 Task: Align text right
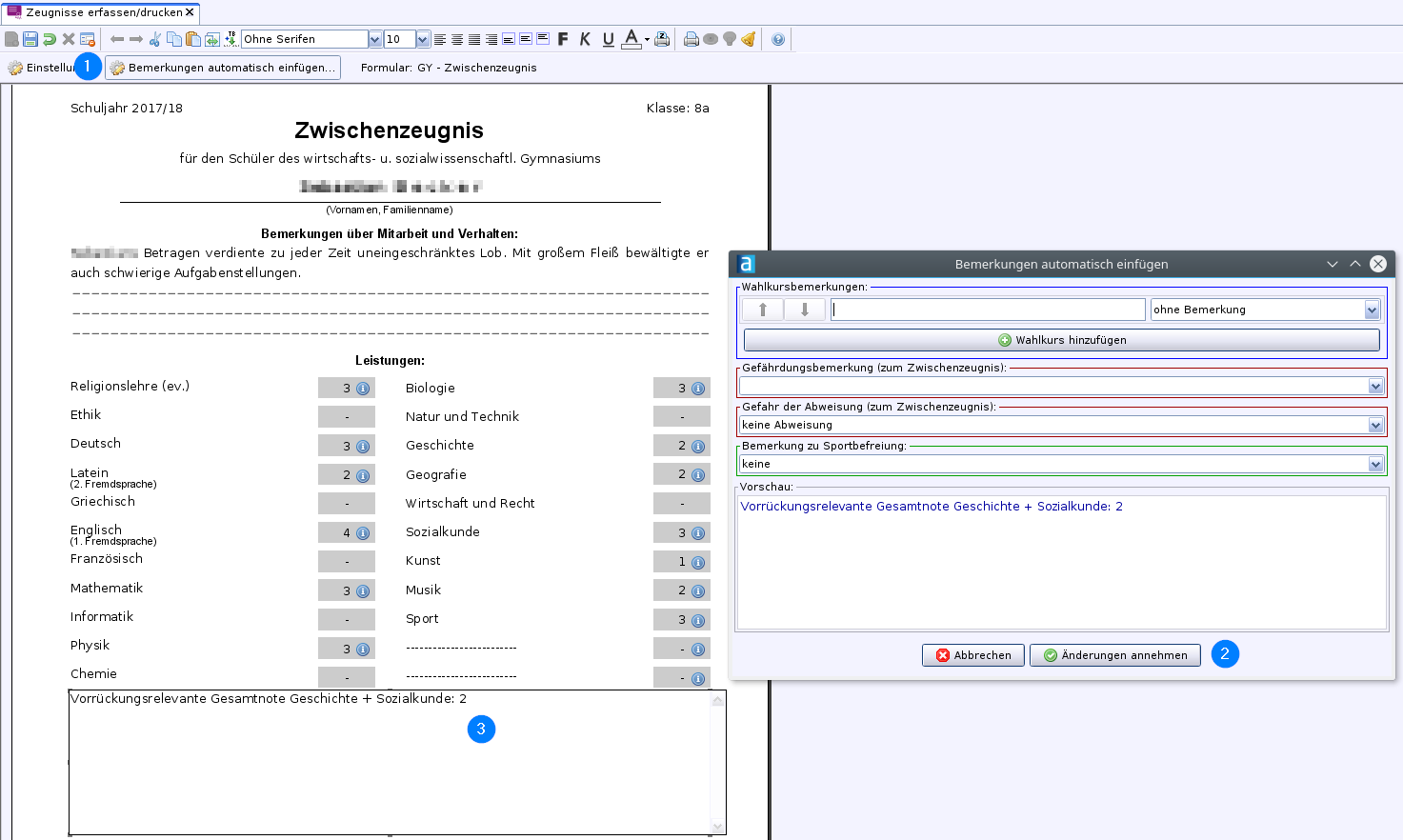(491, 39)
